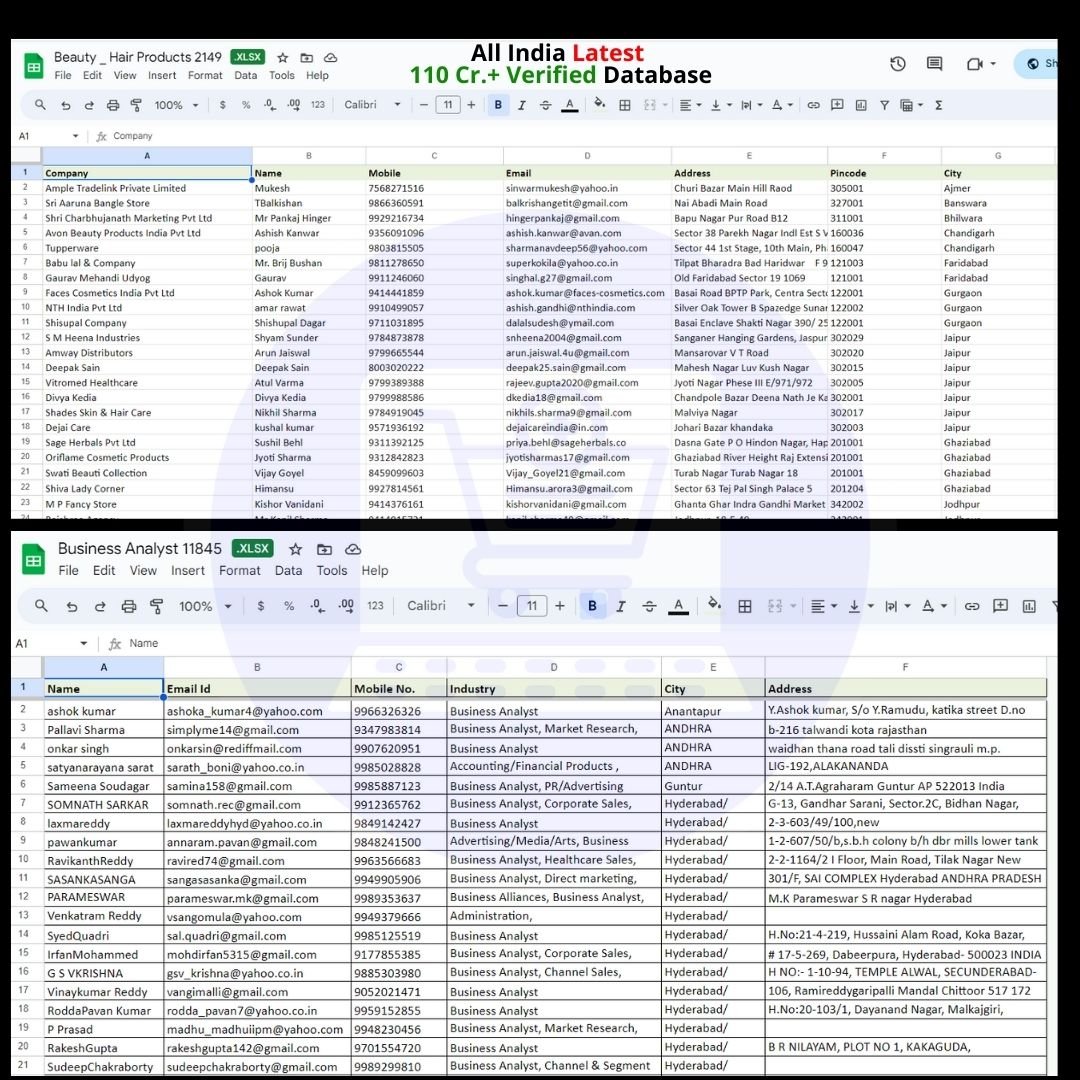Pick text color in Beauty Hair Products sheet

point(570,105)
